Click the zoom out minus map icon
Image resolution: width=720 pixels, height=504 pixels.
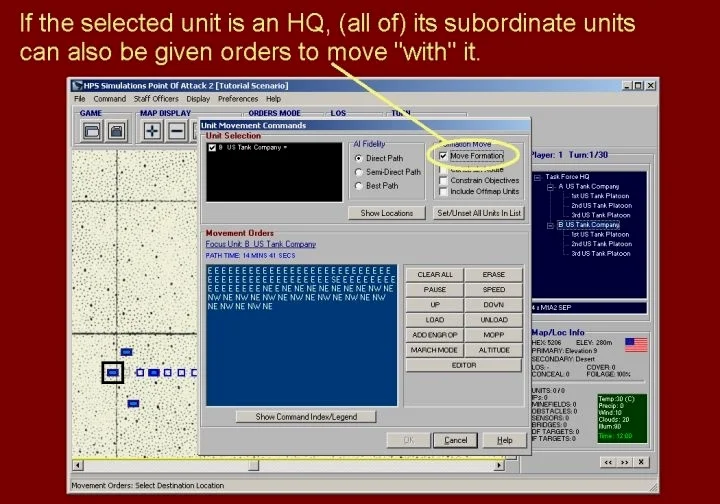(177, 131)
